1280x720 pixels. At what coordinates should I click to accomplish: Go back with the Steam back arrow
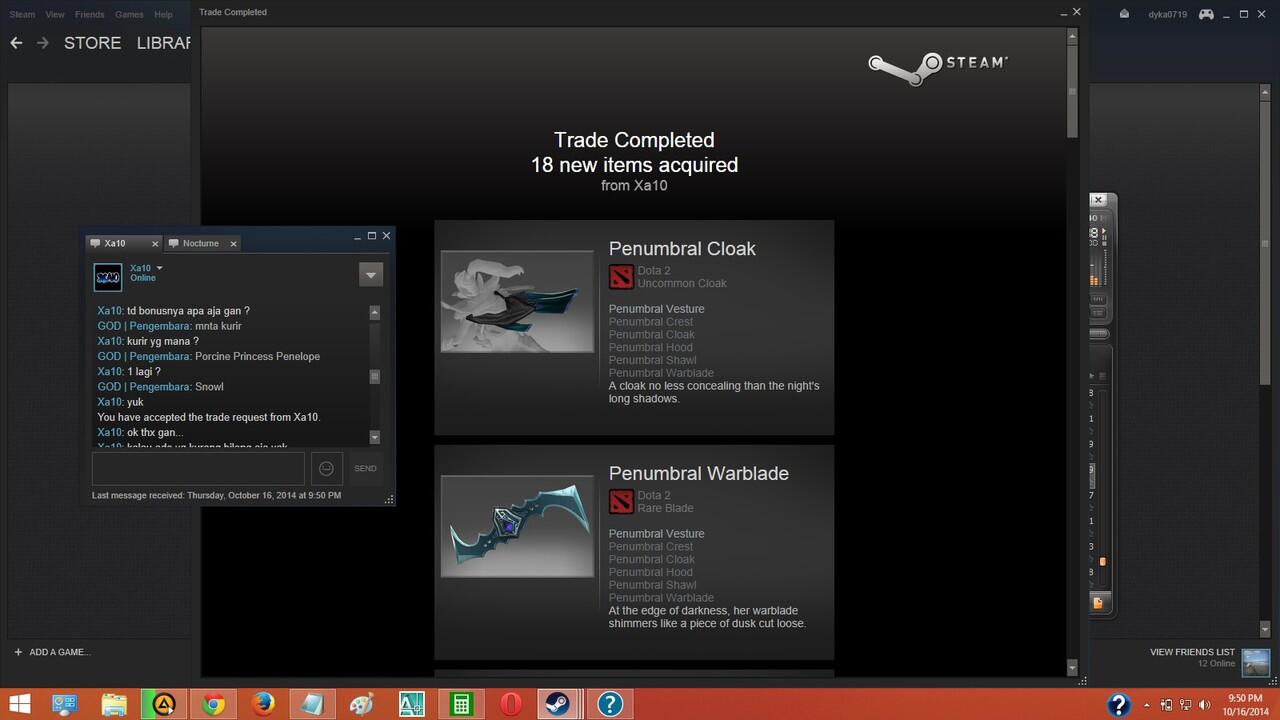click(x=15, y=43)
